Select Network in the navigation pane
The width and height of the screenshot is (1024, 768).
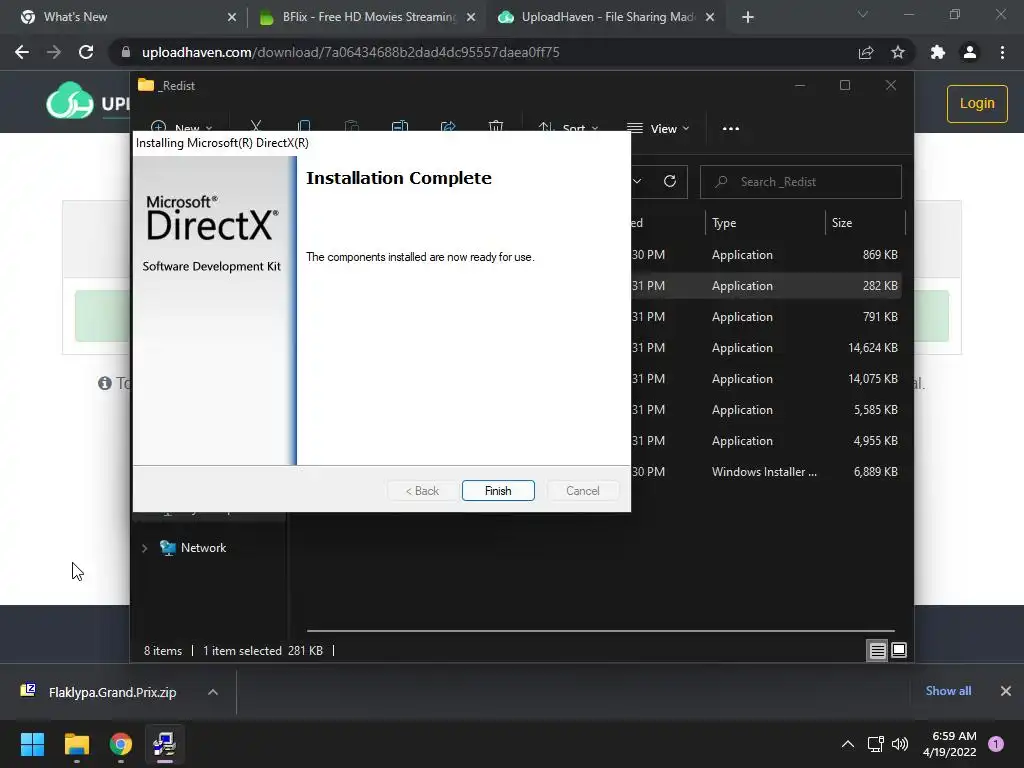click(x=203, y=548)
